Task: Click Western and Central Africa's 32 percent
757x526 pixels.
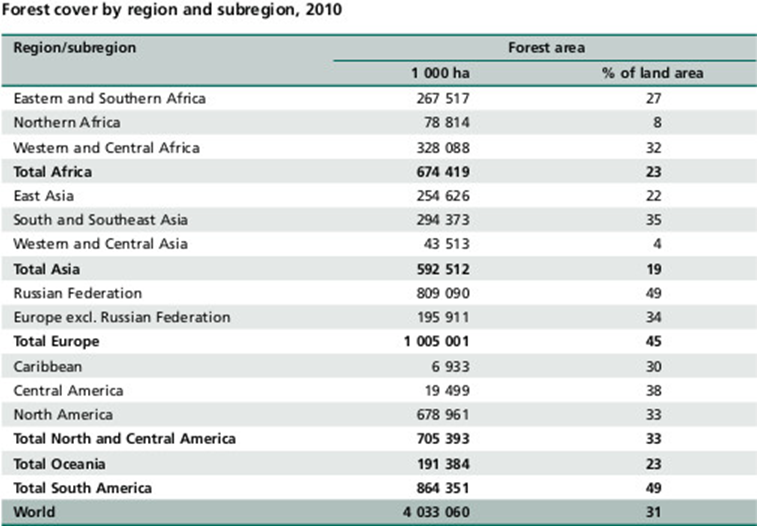Action: [653, 148]
